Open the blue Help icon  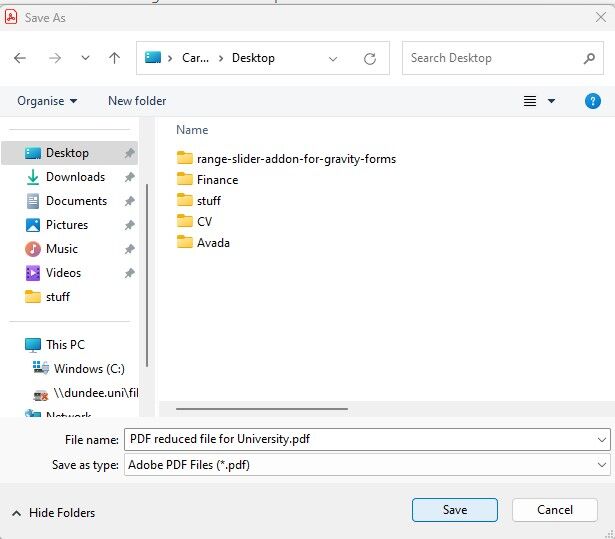pyautogui.click(x=593, y=101)
